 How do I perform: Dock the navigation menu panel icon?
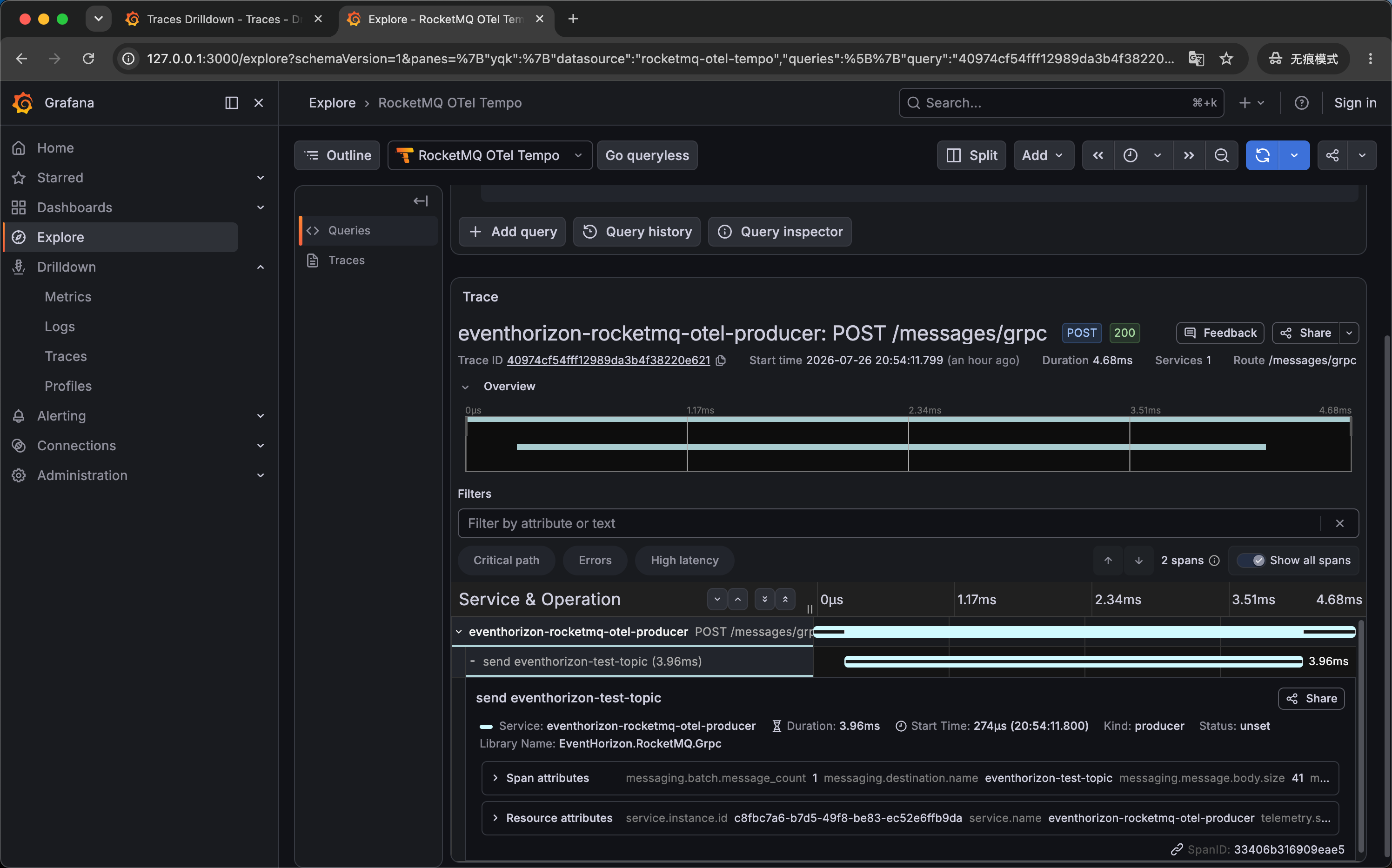(x=231, y=103)
